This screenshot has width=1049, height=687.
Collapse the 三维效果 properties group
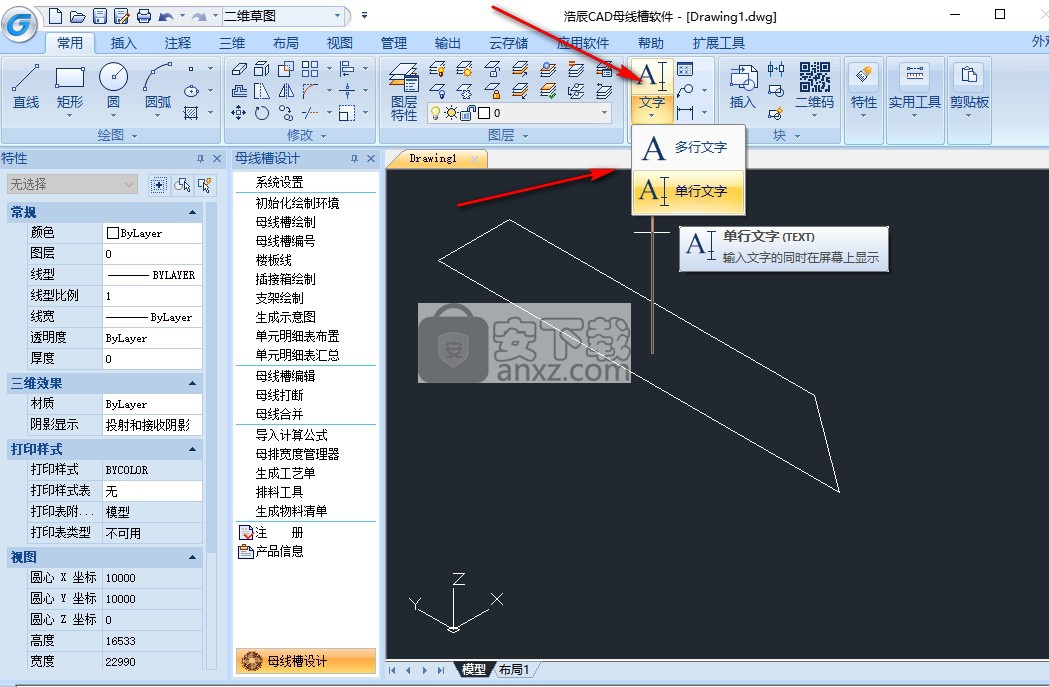click(193, 383)
